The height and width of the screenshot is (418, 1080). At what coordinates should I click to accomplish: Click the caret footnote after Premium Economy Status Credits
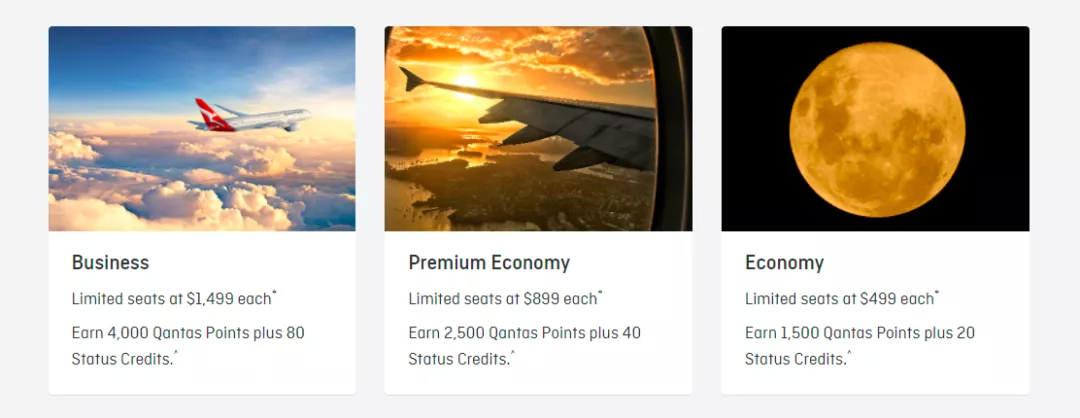(512, 354)
